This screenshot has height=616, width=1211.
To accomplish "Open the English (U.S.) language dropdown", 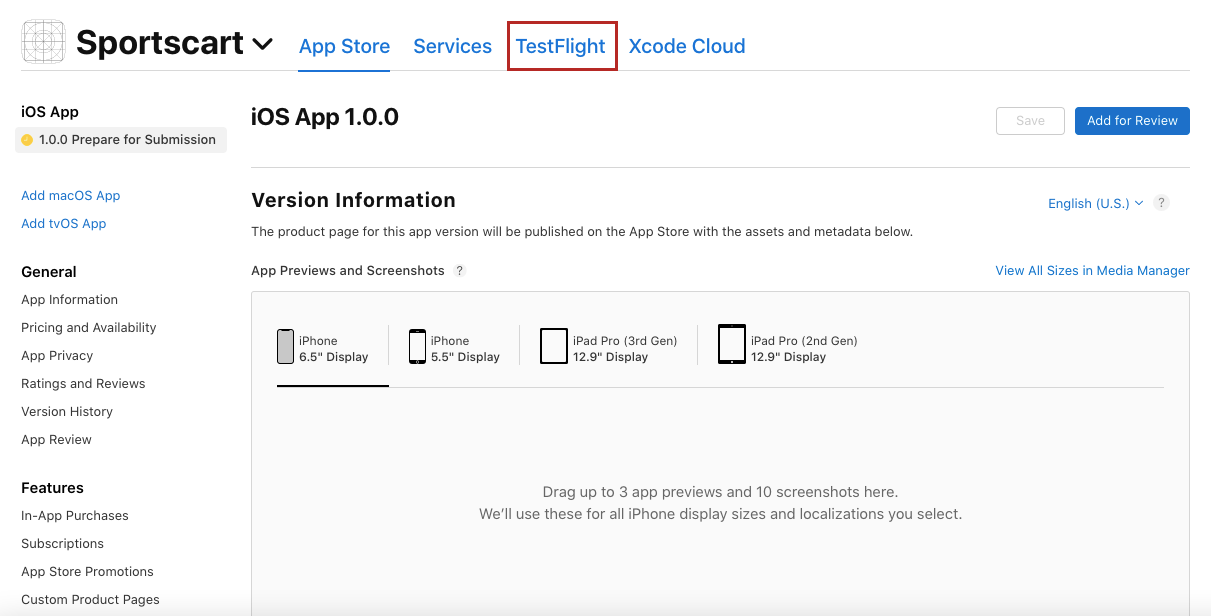I will pyautogui.click(x=1095, y=203).
